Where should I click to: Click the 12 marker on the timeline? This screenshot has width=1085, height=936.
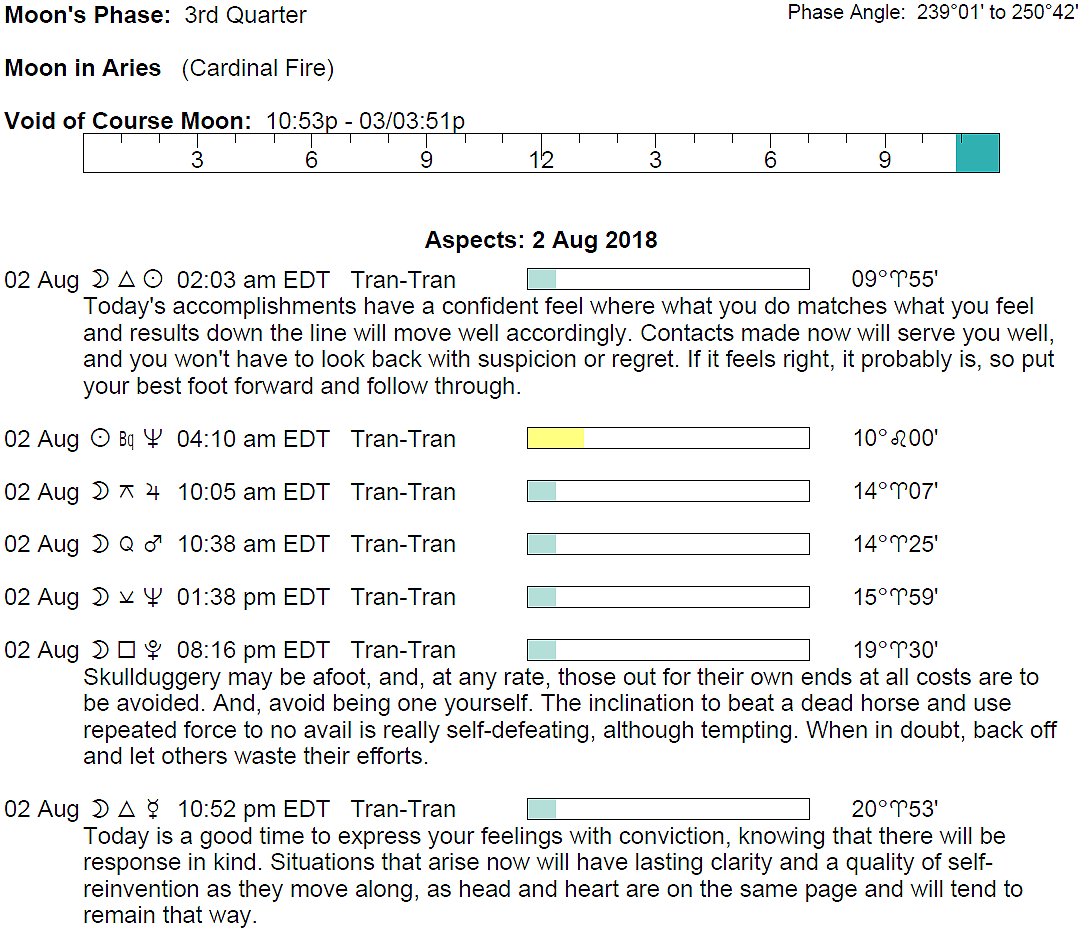(x=541, y=160)
